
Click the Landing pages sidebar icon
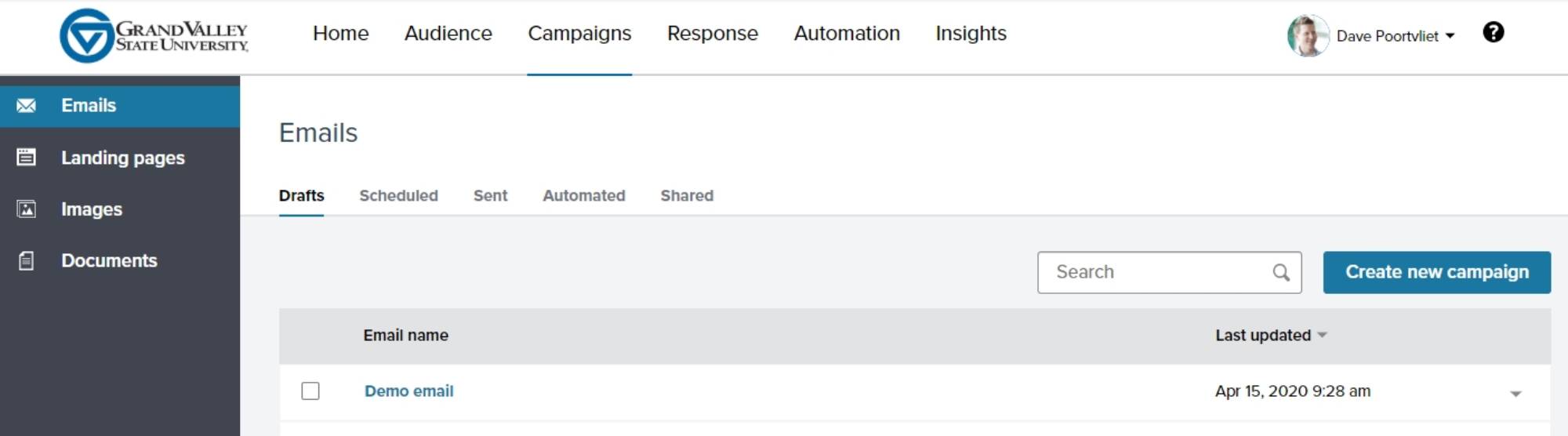[26, 158]
